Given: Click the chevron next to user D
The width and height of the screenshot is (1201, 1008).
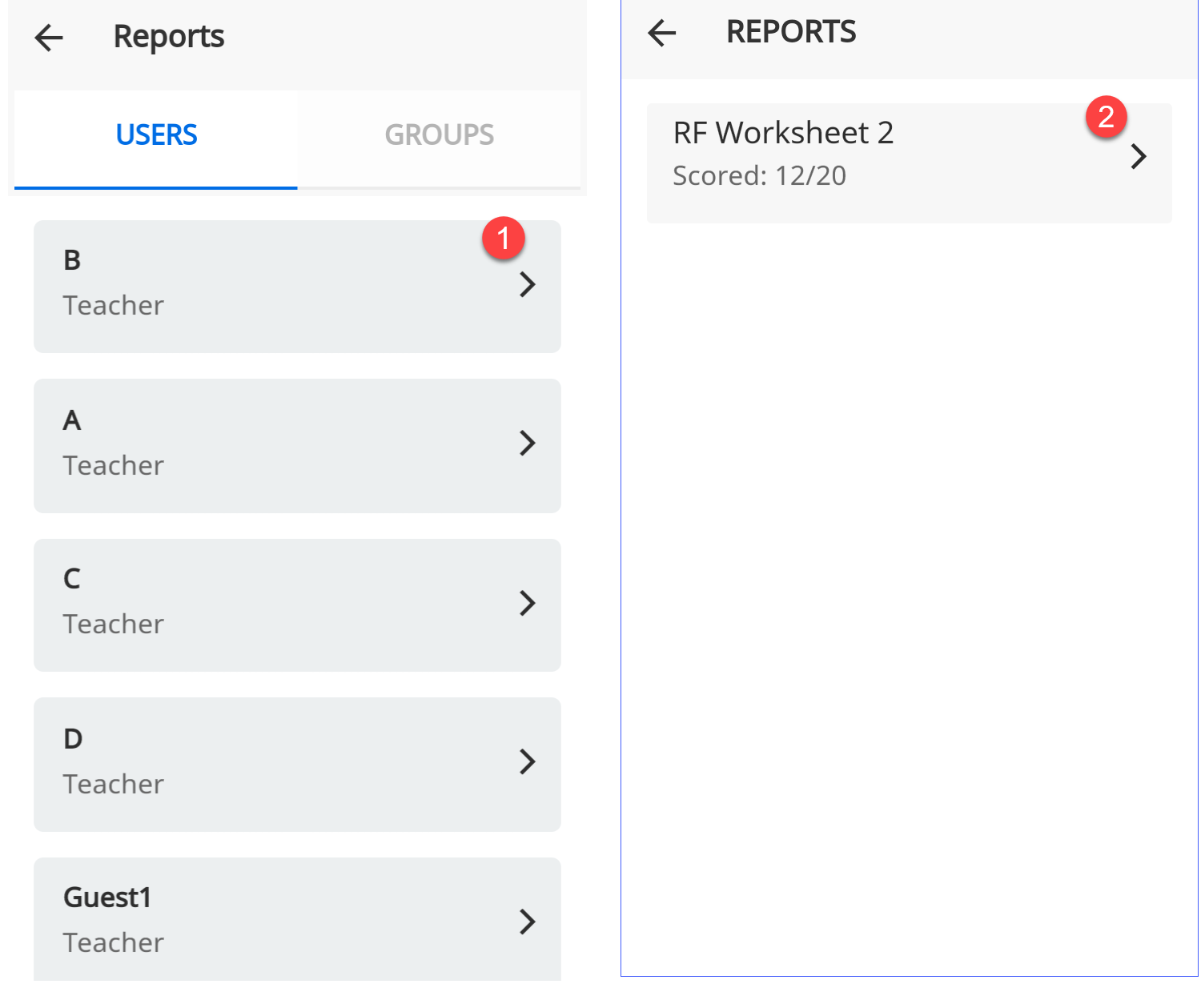Looking at the screenshot, I should coord(526,762).
